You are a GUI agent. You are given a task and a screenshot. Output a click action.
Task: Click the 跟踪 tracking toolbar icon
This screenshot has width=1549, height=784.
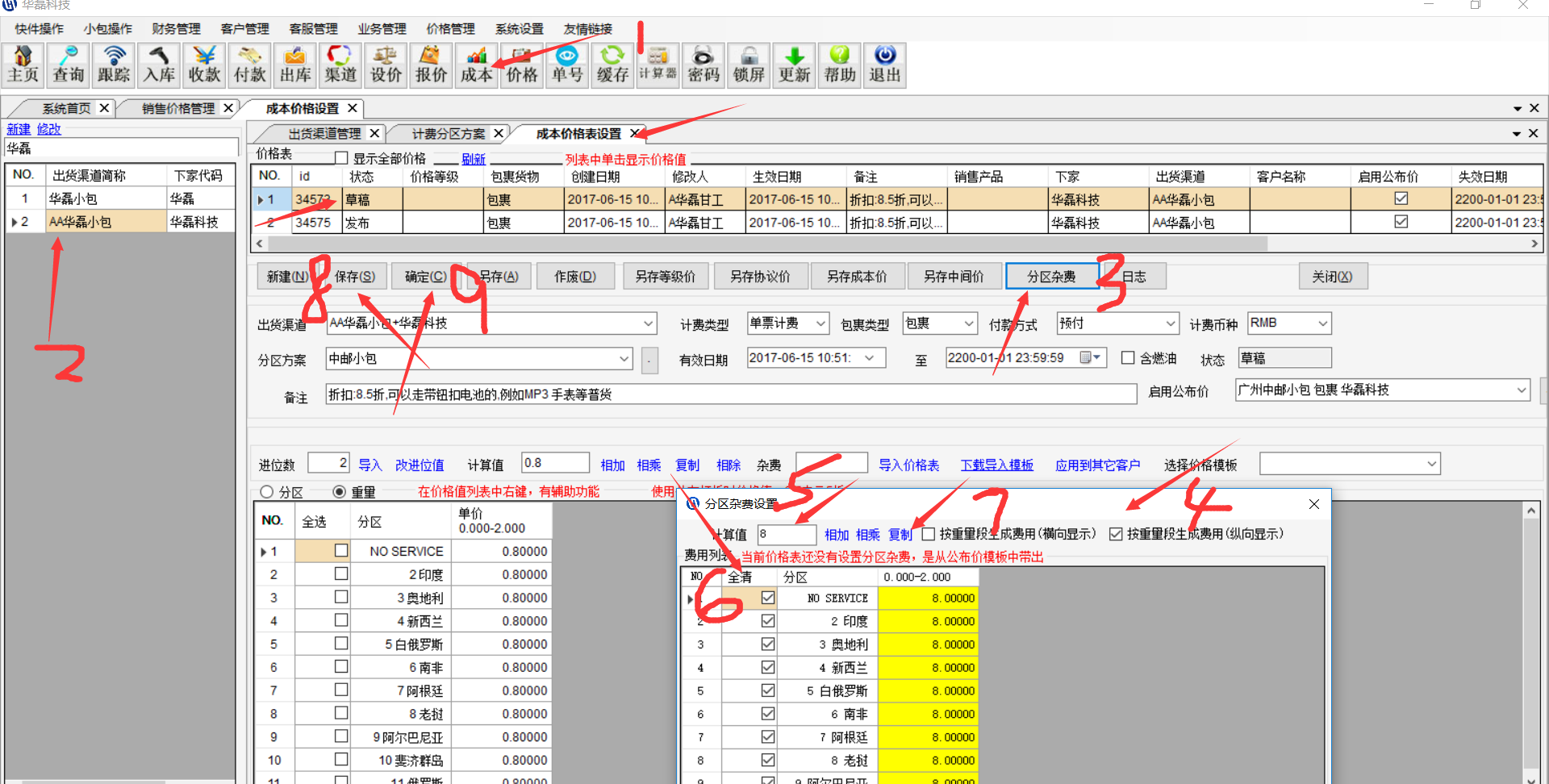pyautogui.click(x=114, y=65)
